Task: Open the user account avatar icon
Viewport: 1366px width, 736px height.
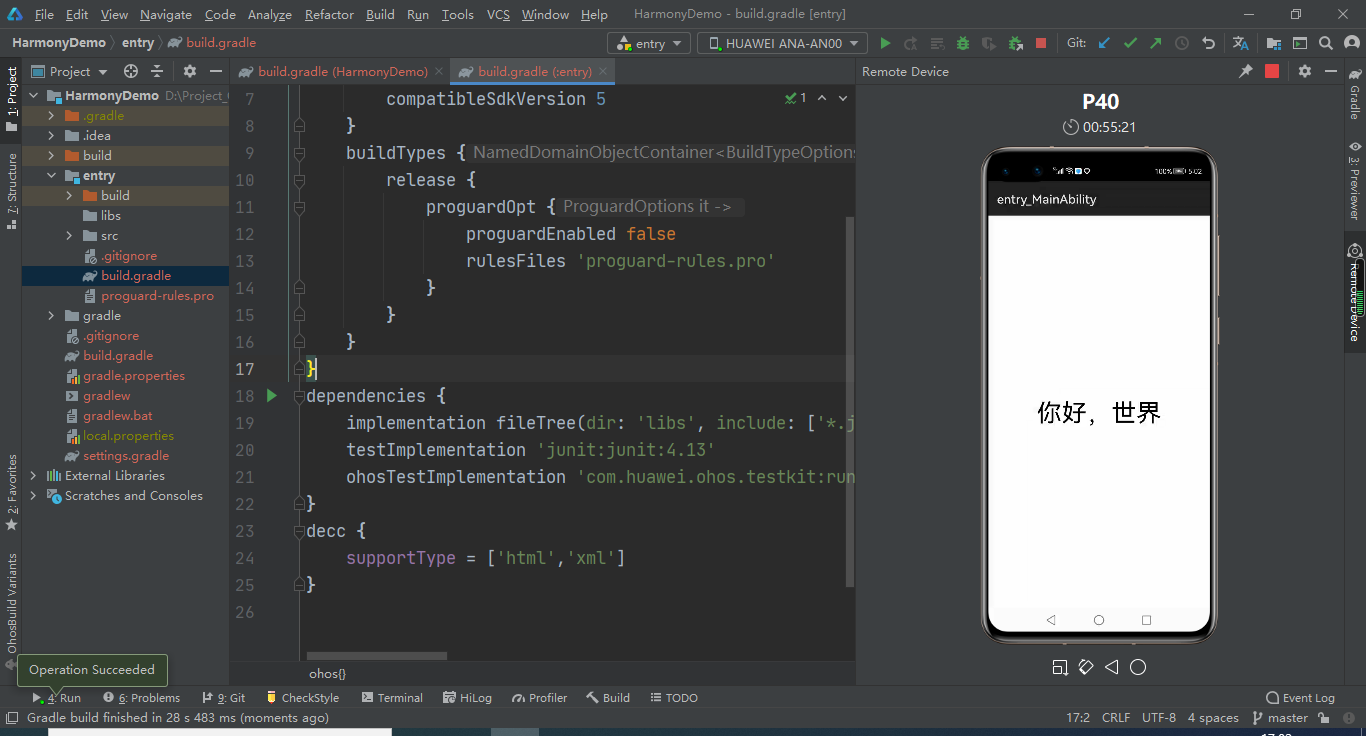Action: (x=1351, y=43)
